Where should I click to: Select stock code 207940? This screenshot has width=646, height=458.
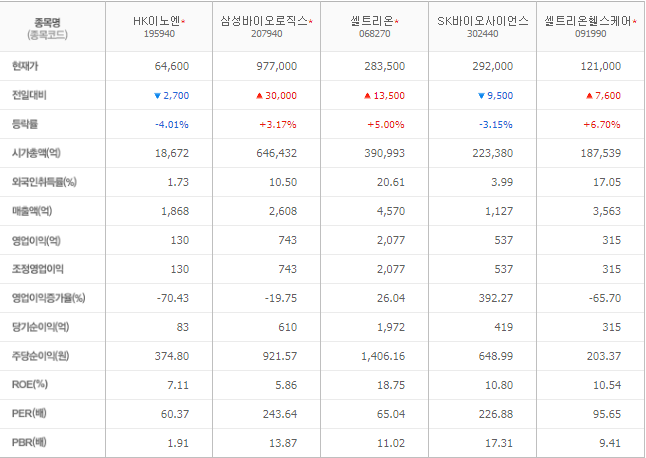pos(267,34)
